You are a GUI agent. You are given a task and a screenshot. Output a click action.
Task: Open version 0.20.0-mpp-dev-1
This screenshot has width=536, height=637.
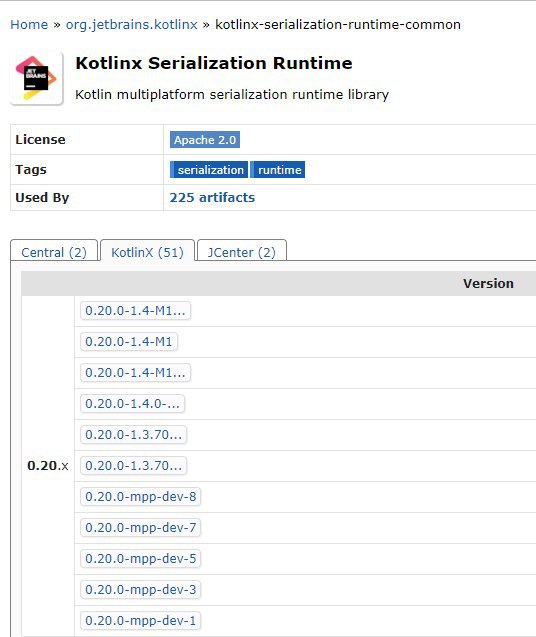click(141, 621)
